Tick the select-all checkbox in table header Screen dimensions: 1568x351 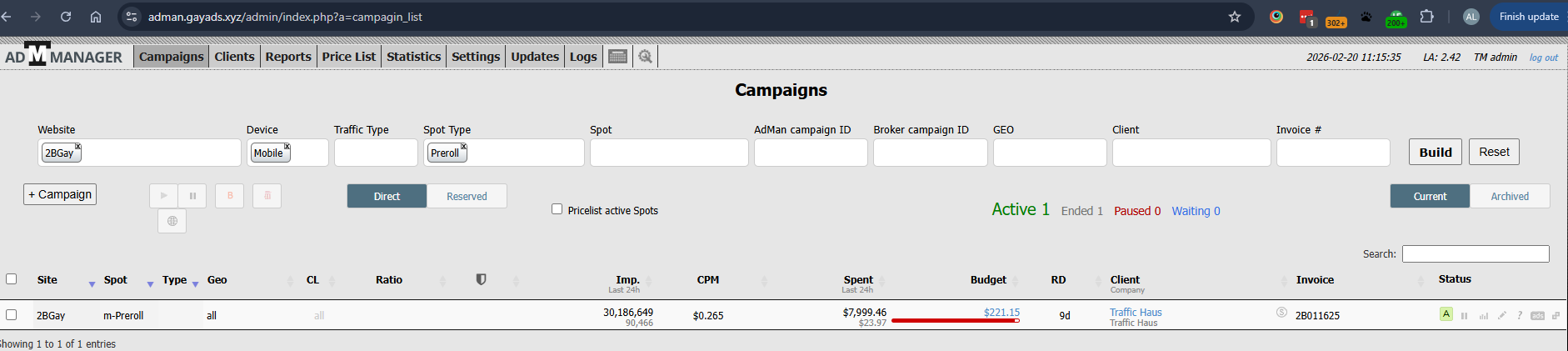pos(12,278)
